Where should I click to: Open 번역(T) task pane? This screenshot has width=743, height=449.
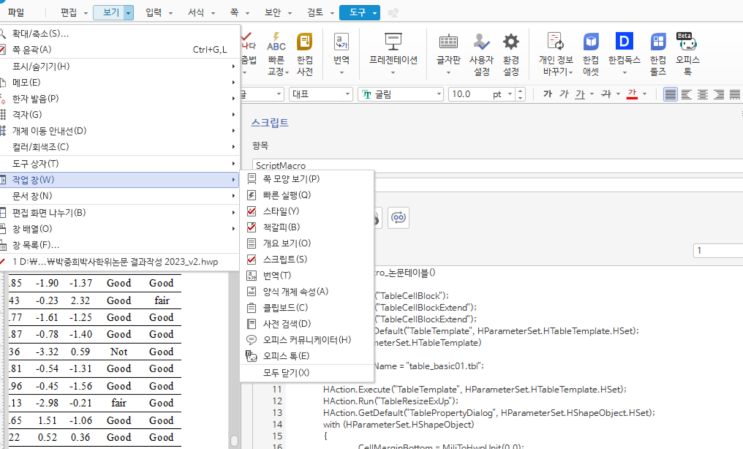tap(307, 276)
